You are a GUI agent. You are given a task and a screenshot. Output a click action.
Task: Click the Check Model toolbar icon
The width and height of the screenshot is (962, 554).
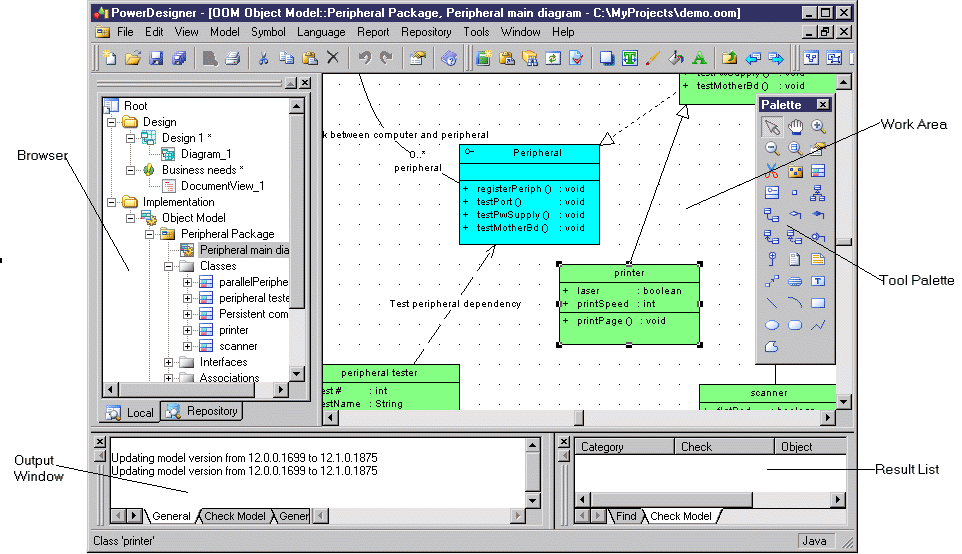576,58
